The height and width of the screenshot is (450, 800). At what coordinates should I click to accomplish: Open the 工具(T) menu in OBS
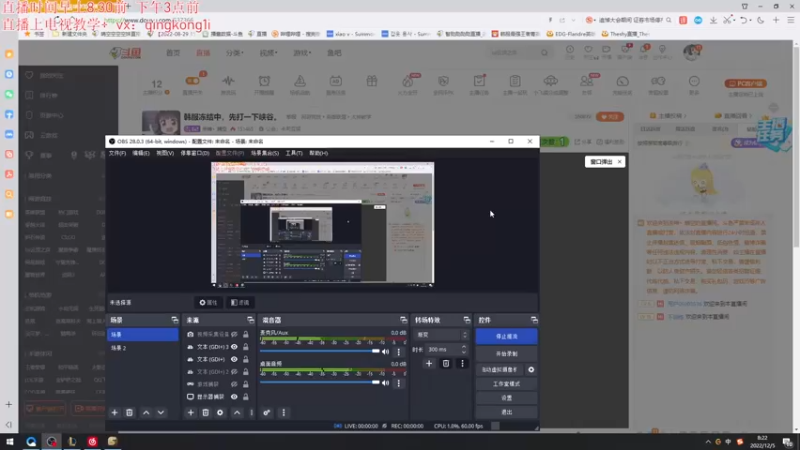(294, 153)
